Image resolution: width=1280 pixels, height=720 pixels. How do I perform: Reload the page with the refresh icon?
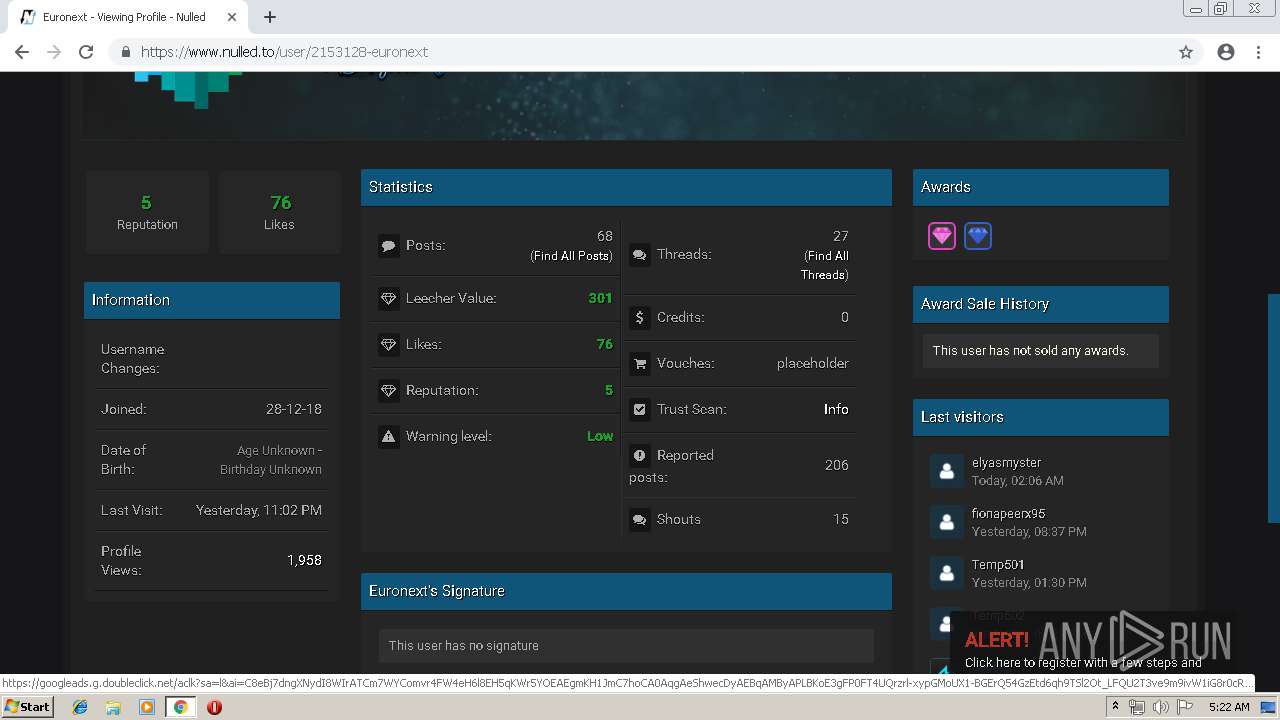[86, 52]
